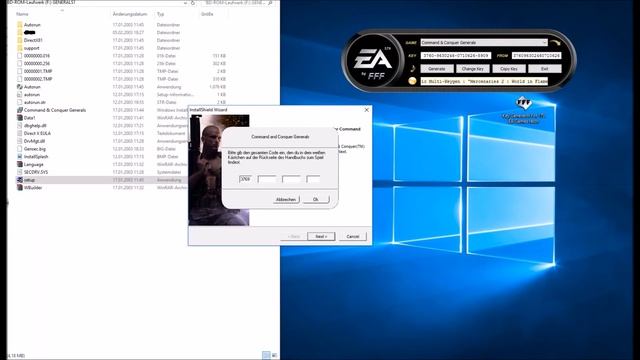The image size is (640, 360).
Task: Sort by the Name column header
Action: point(22,14)
